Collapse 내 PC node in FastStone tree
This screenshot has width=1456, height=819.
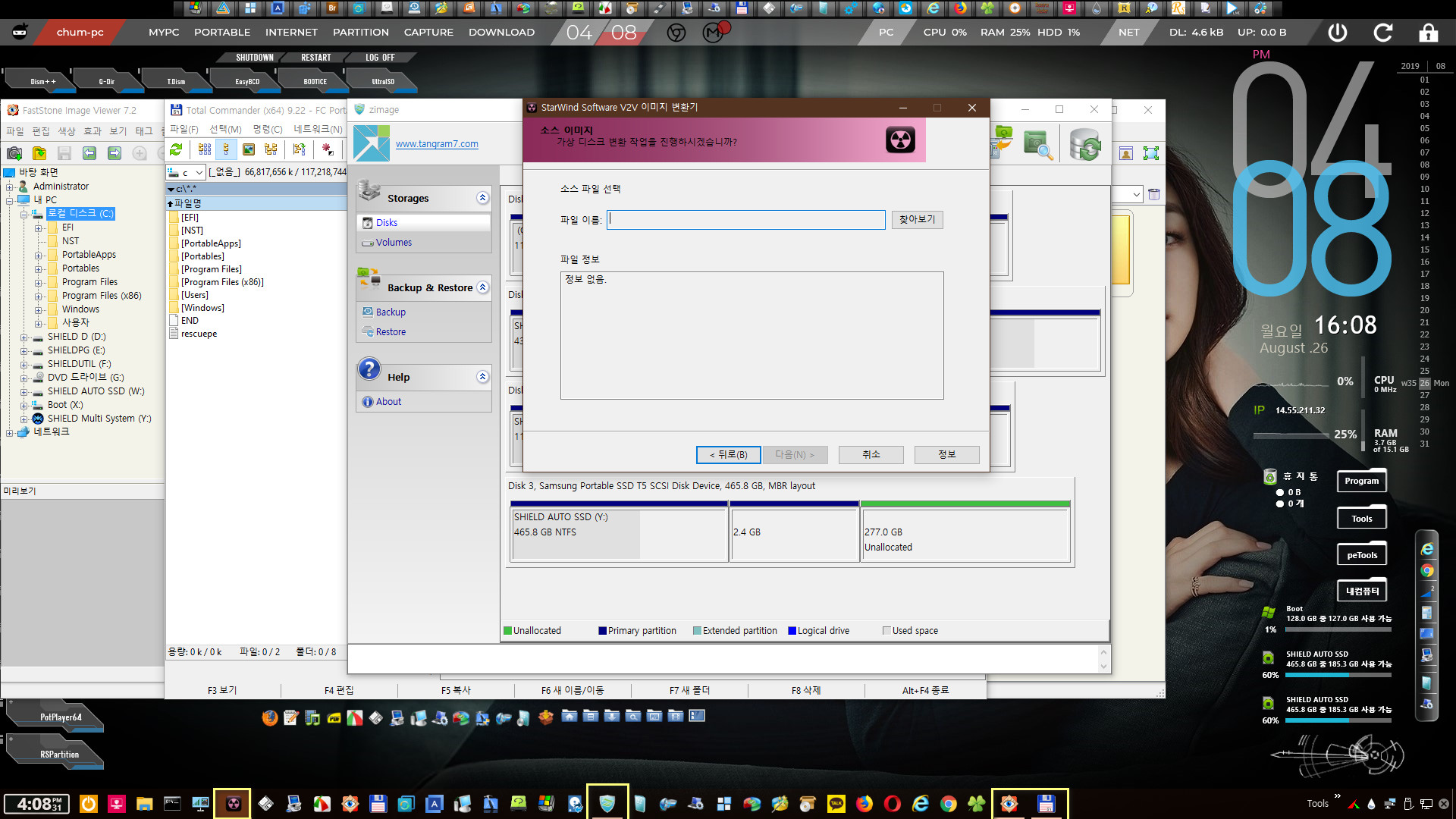10,200
